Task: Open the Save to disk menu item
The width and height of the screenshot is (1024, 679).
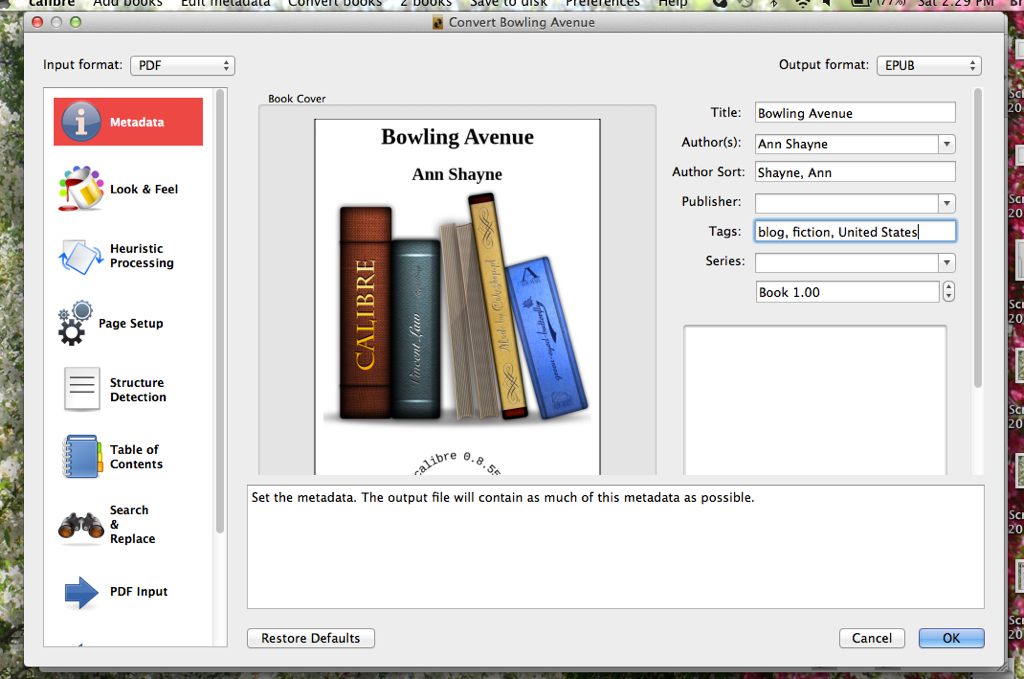Action: point(509,3)
